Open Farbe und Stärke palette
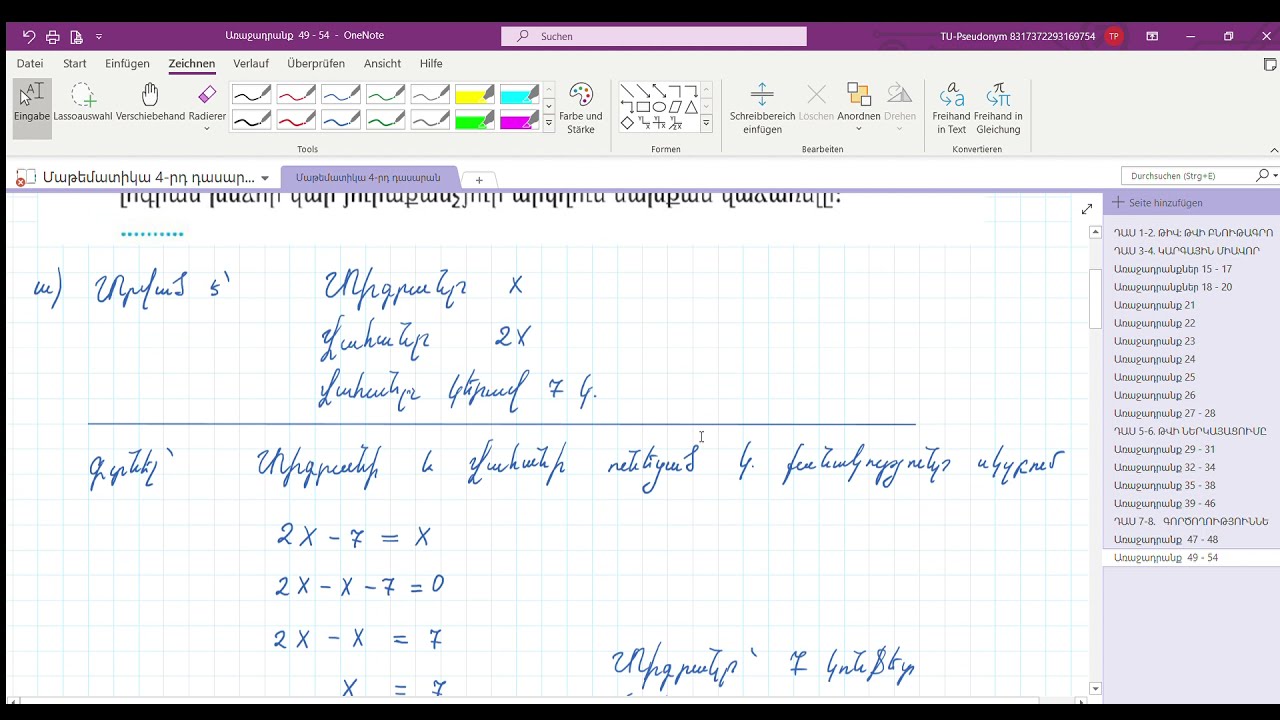The height and width of the screenshot is (720, 1280). (581, 108)
